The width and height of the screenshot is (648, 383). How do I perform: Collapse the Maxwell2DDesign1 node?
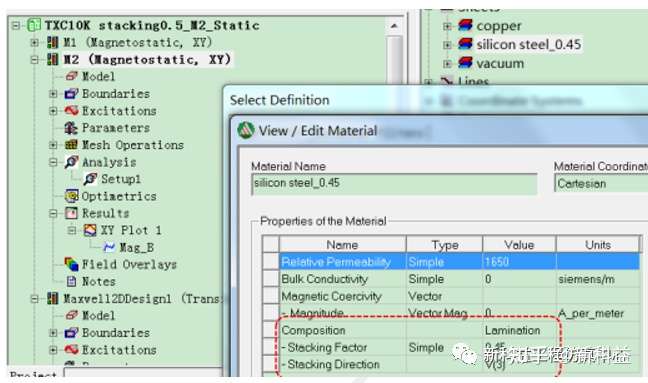[35, 298]
